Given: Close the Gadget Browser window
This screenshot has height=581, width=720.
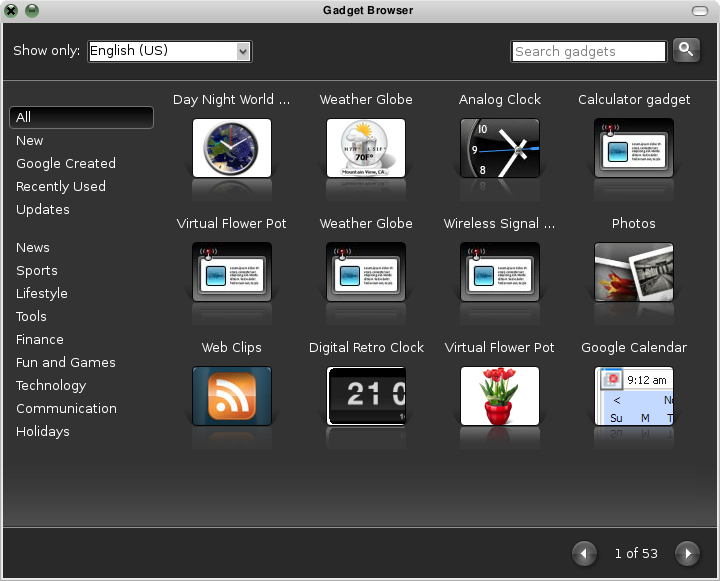Looking at the screenshot, I should [x=11, y=10].
